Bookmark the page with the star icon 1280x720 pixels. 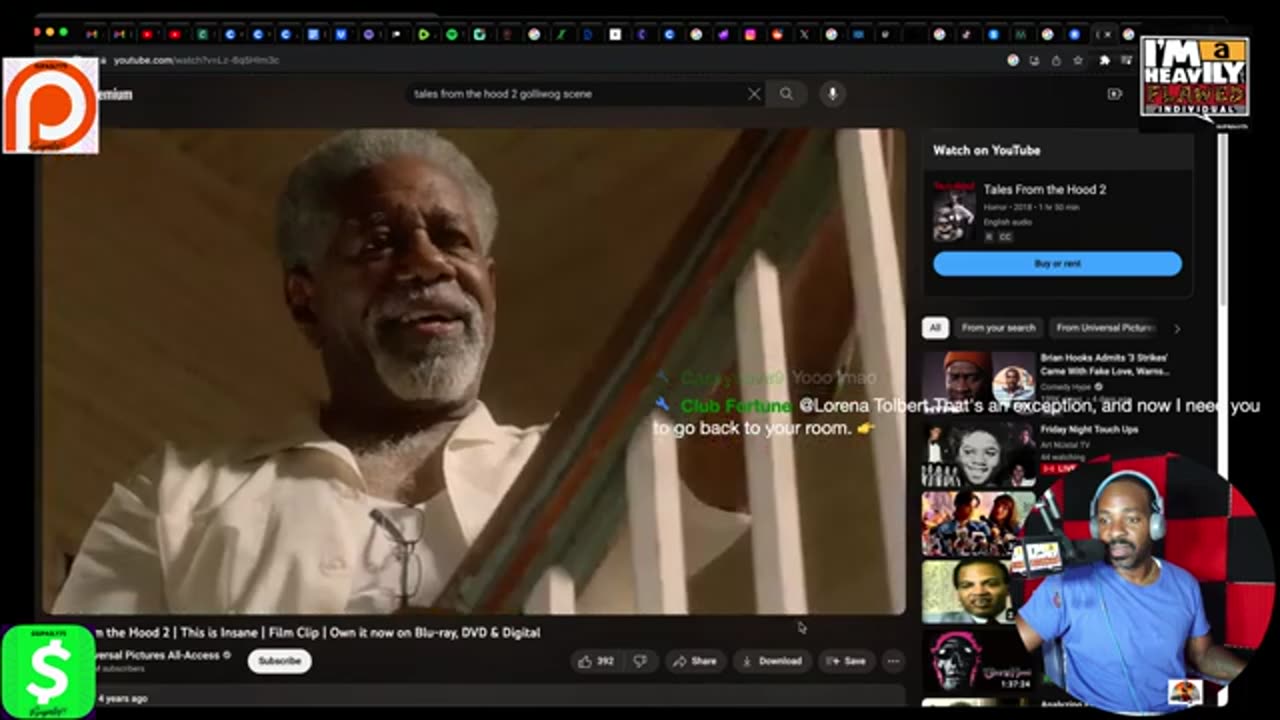coord(1078,60)
